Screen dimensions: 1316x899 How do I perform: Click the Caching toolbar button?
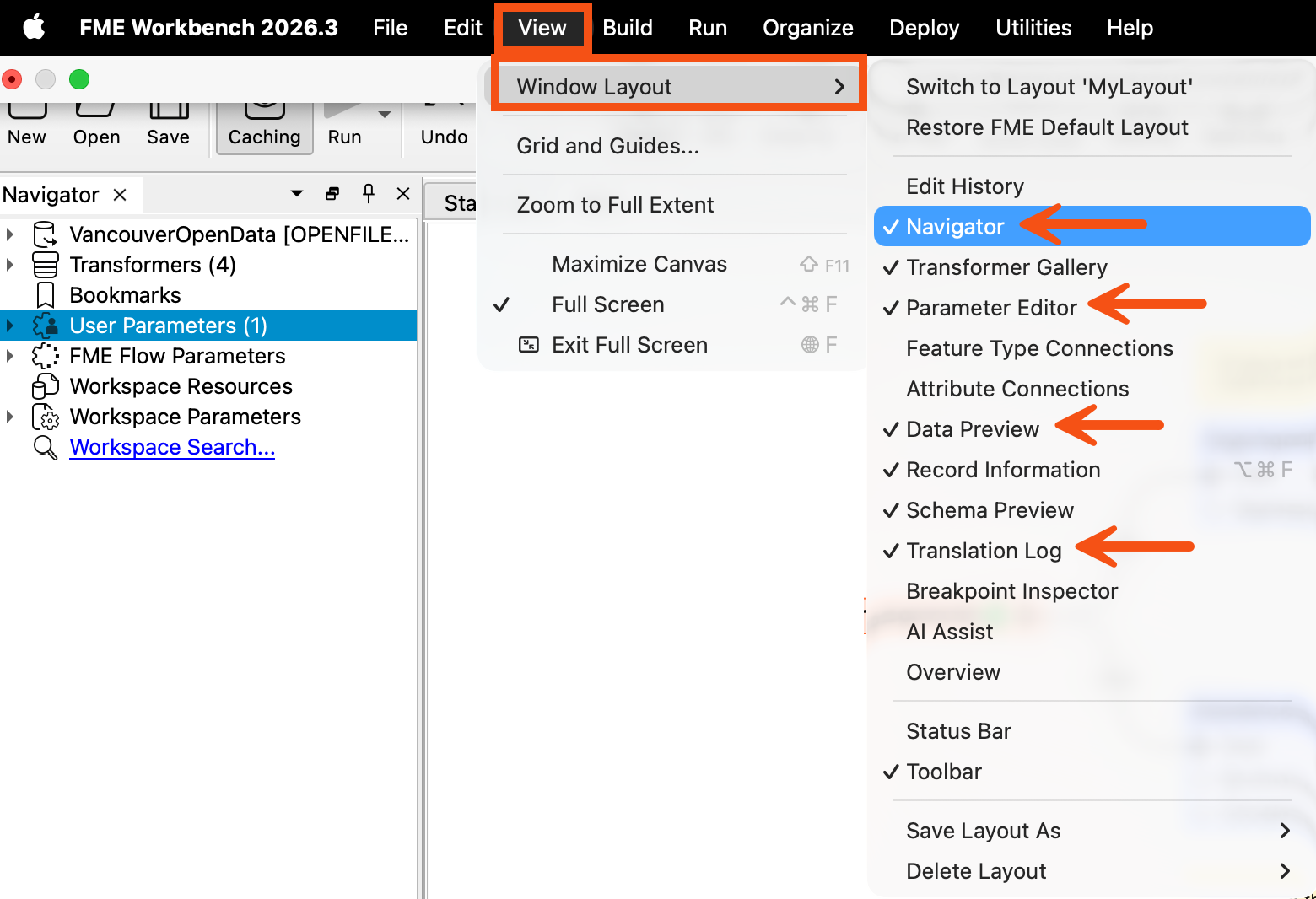tap(264, 127)
